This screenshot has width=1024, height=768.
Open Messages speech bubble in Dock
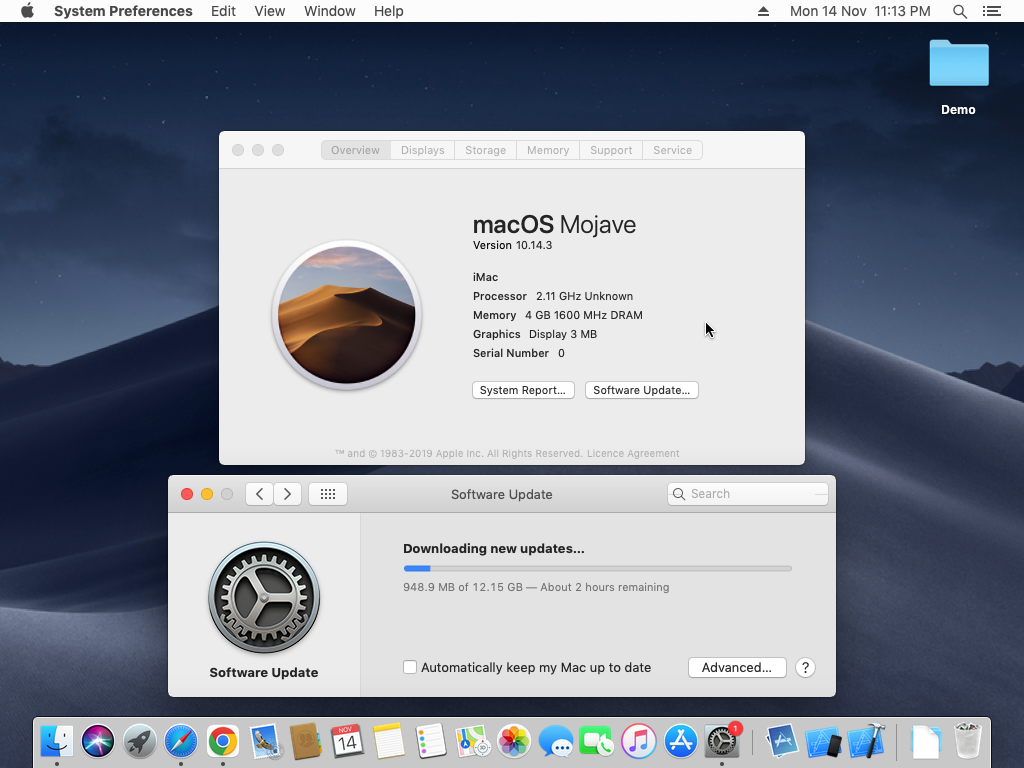coord(556,743)
